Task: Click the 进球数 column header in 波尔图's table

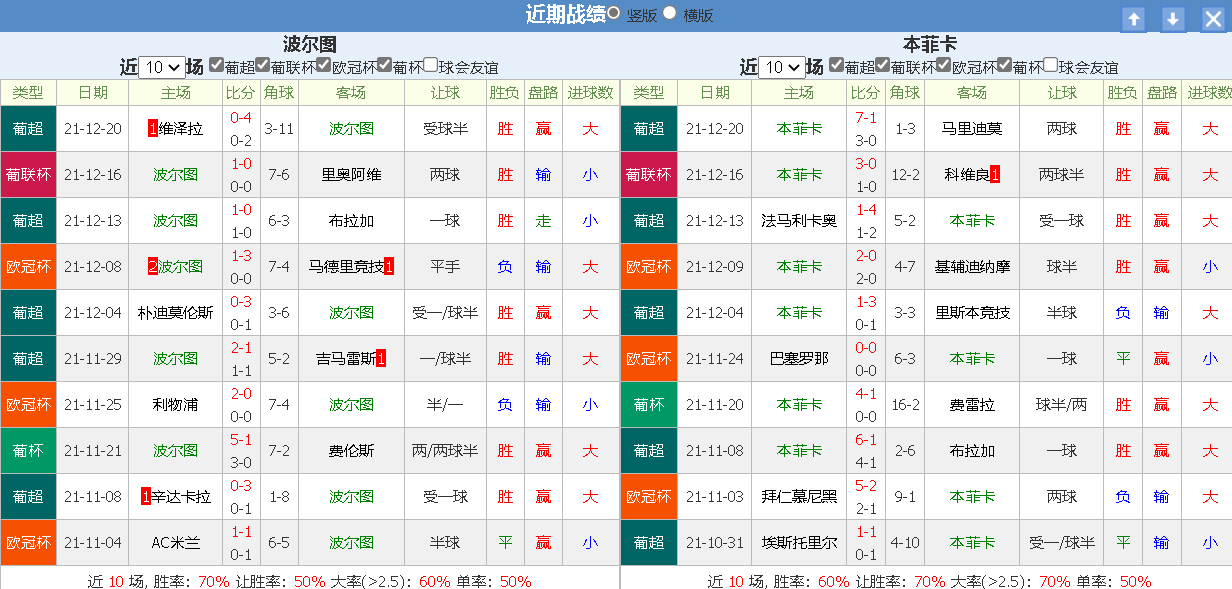Action: 590,93
